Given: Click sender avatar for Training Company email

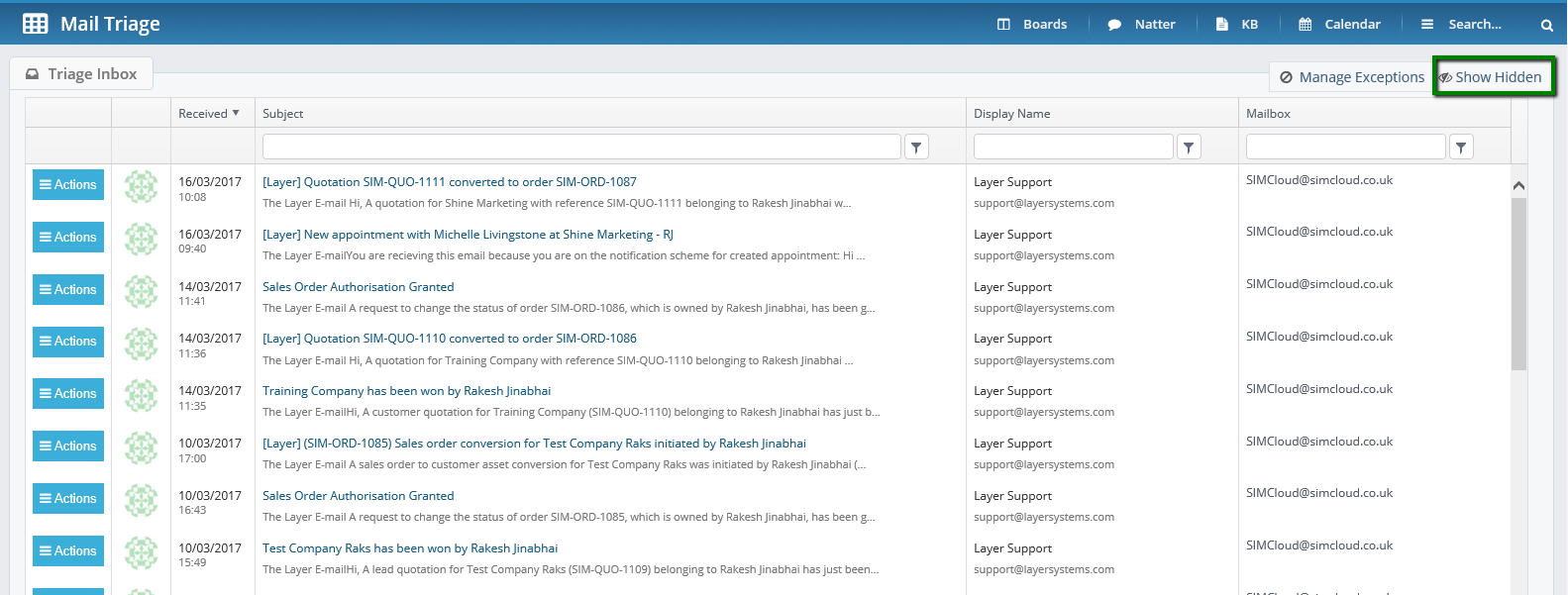Looking at the screenshot, I should [142, 395].
